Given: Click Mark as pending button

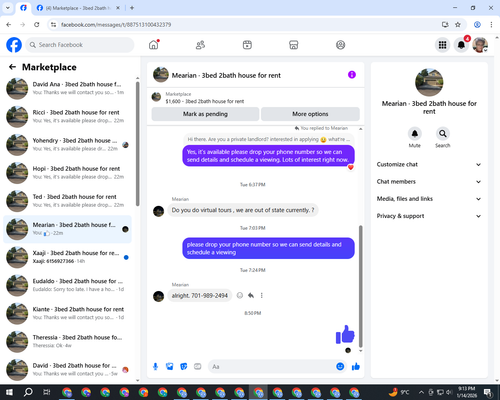Looking at the screenshot, I should 205,114.
